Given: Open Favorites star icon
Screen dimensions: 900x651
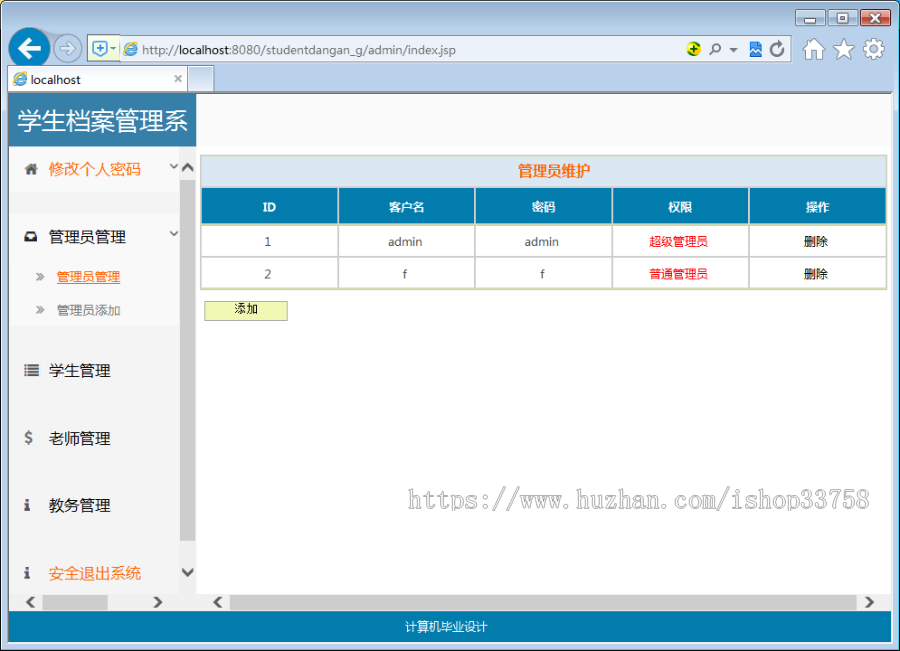Looking at the screenshot, I should click(x=844, y=49).
